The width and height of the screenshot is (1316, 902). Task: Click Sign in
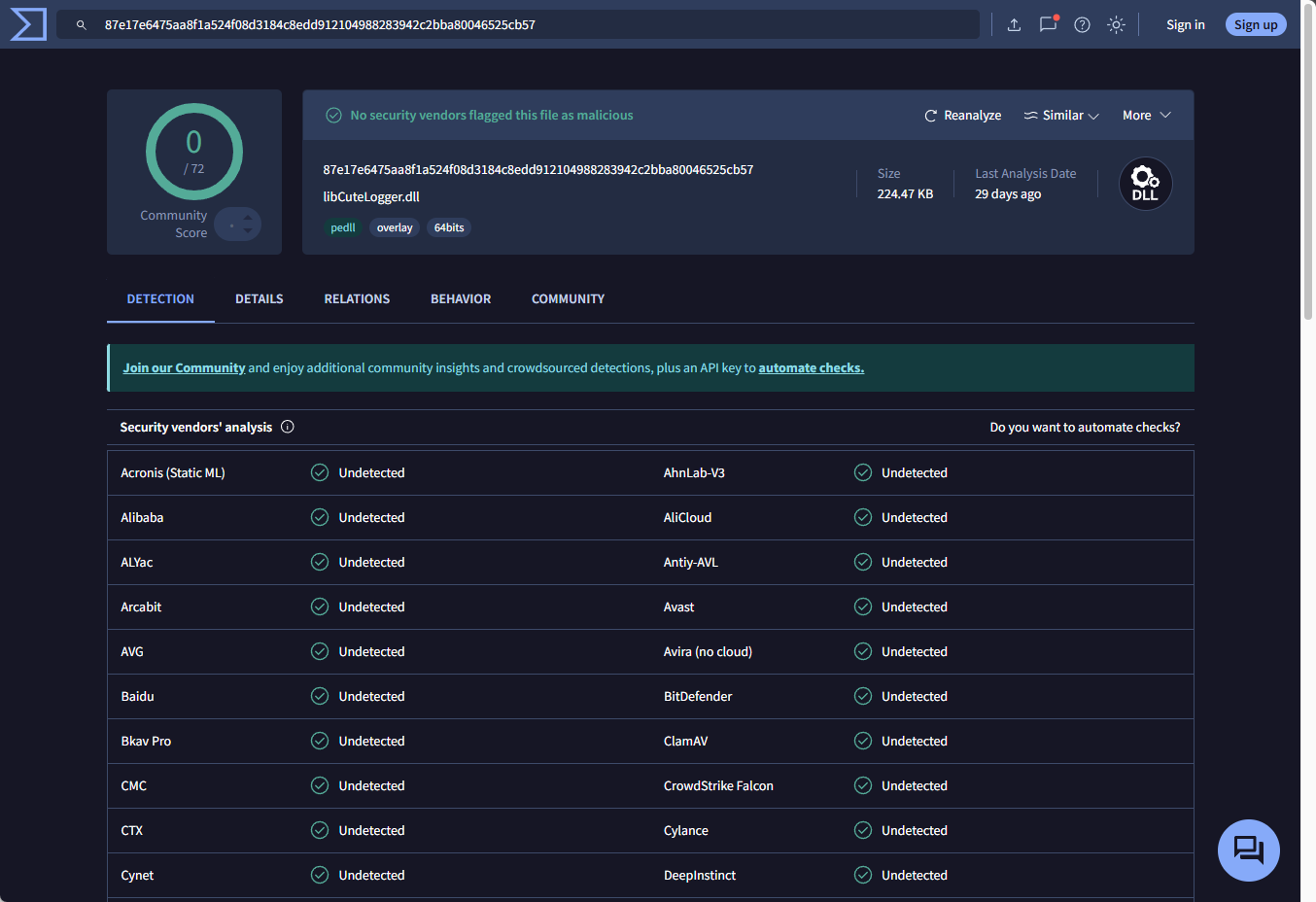pyautogui.click(x=1185, y=25)
